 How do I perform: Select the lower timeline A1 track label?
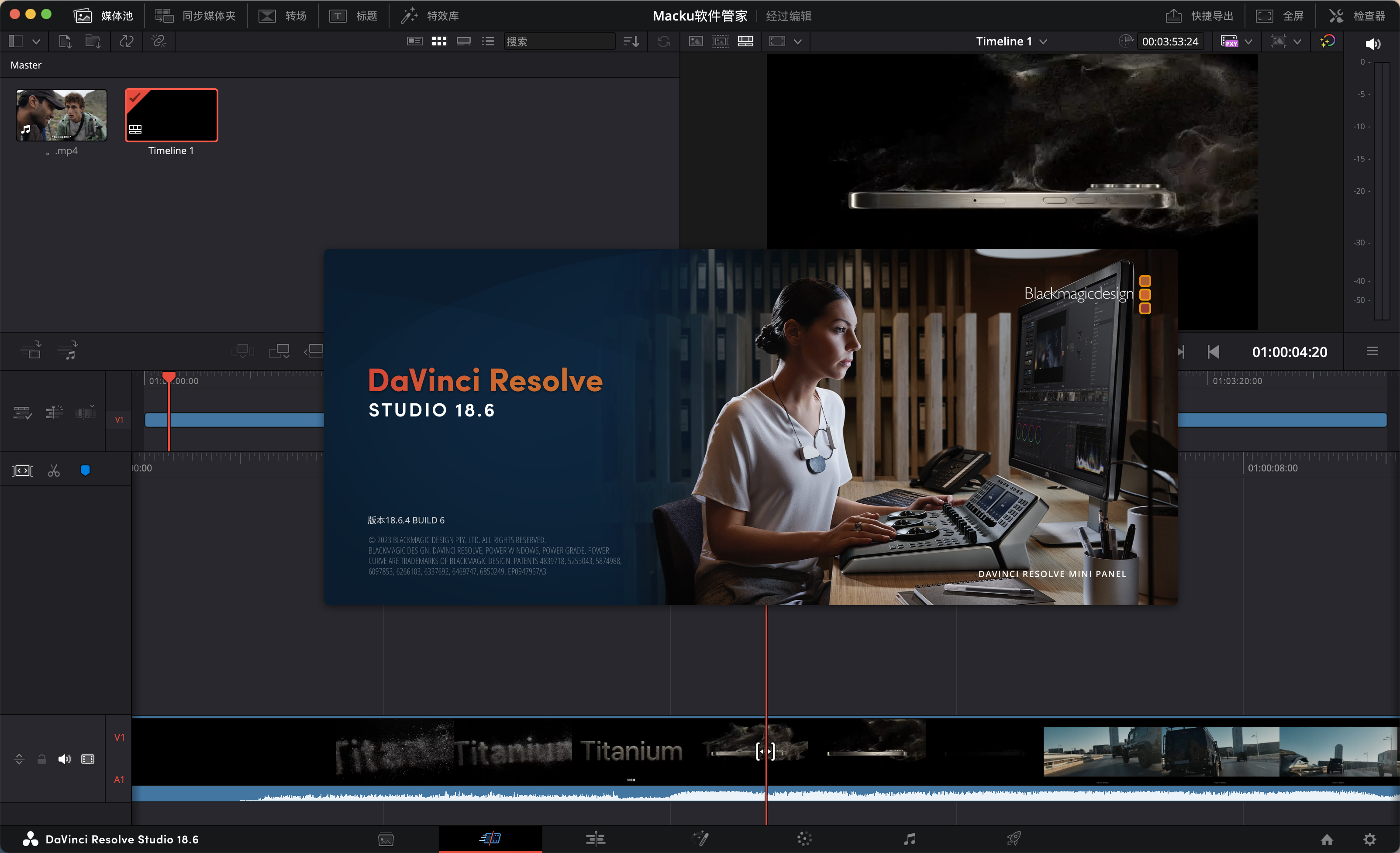point(119,779)
